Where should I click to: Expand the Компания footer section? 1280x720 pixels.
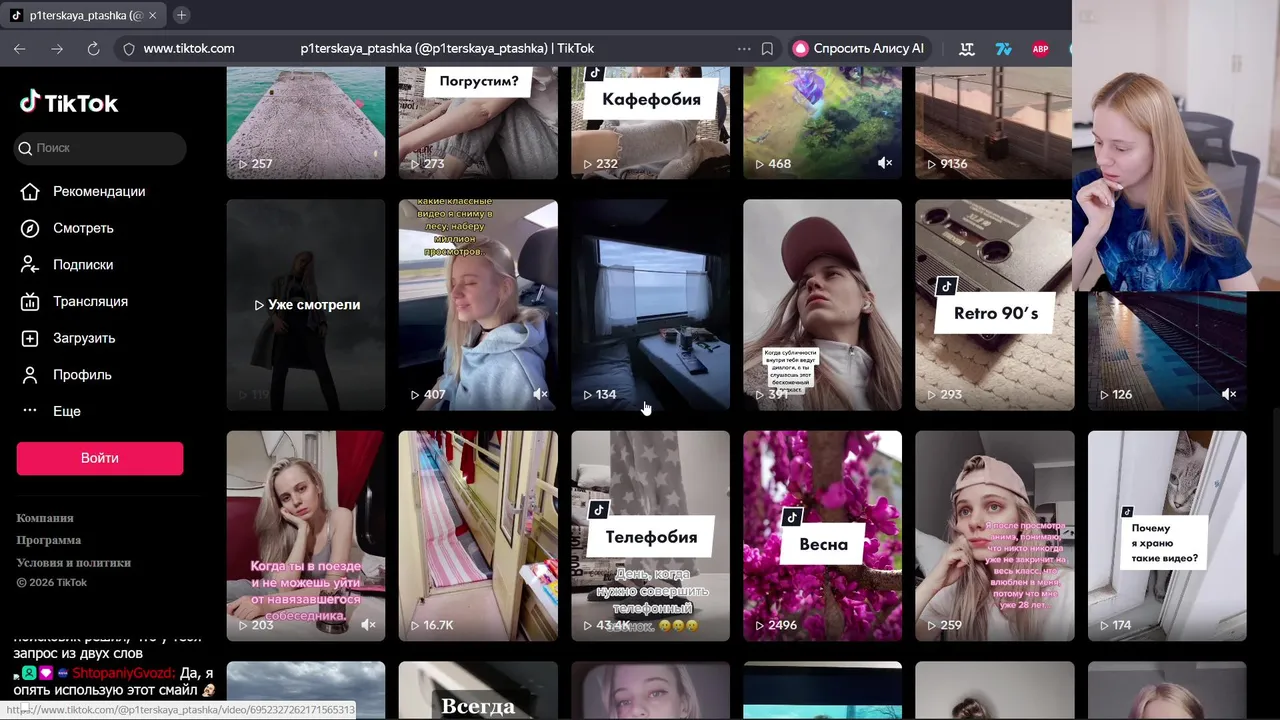click(x=45, y=518)
